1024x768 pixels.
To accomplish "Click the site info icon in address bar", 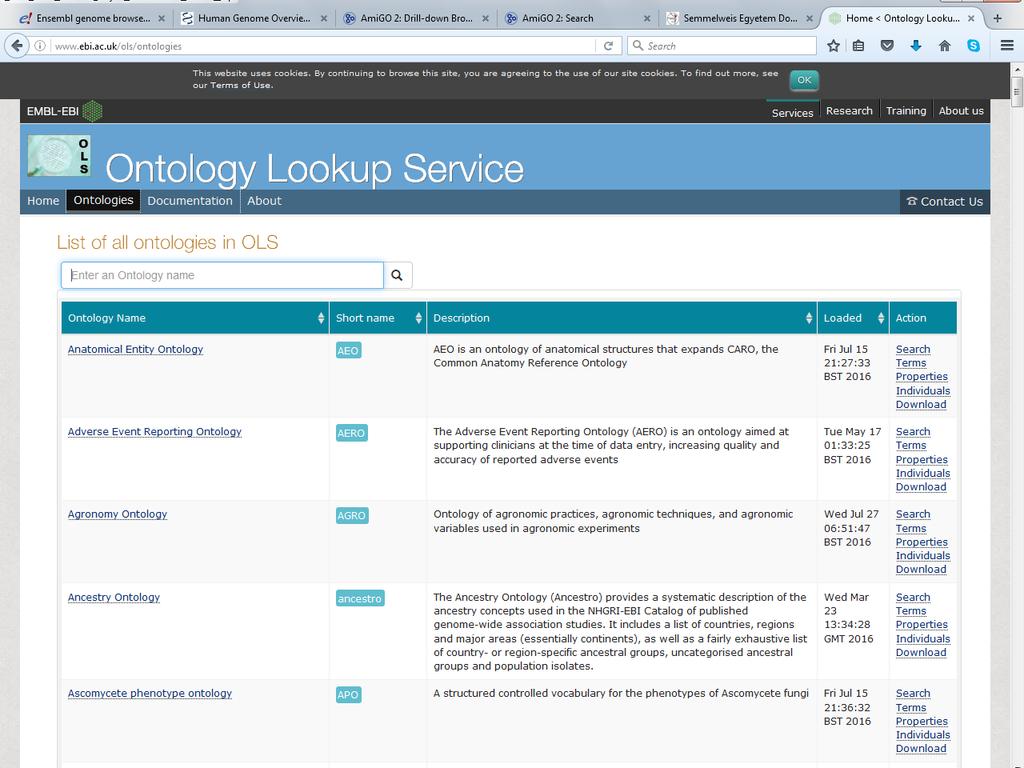I will 40,46.
